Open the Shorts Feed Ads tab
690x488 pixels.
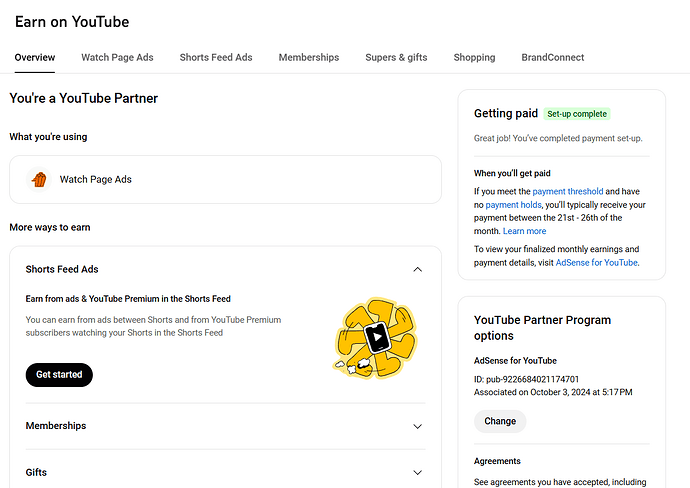[216, 58]
